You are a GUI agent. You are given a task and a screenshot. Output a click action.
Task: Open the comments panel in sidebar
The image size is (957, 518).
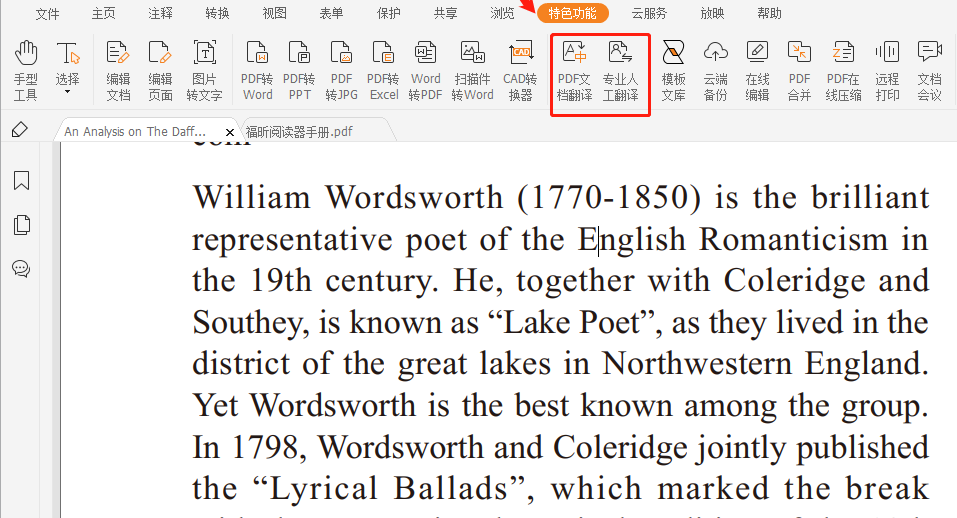pyautogui.click(x=21, y=268)
